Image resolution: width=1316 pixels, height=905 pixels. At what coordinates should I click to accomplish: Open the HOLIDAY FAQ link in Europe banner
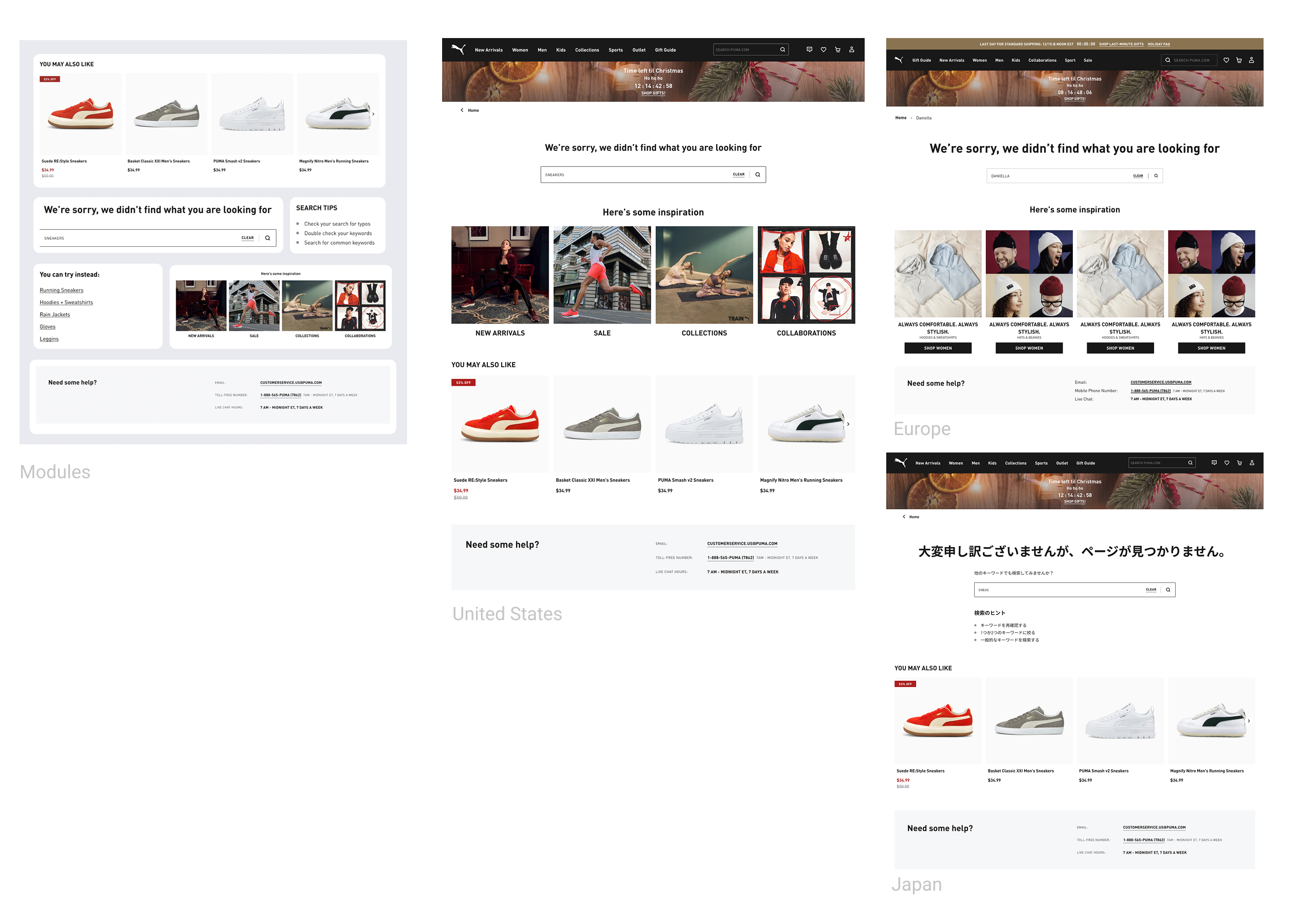[x=1159, y=44]
